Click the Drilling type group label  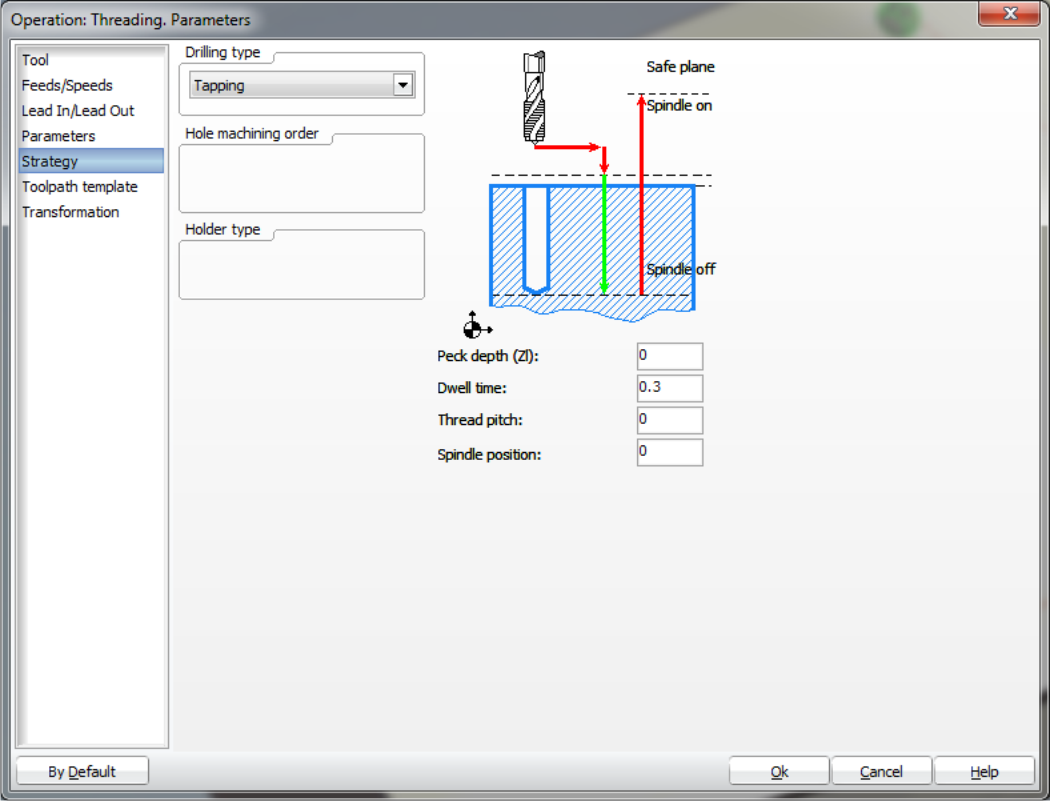[x=222, y=53]
